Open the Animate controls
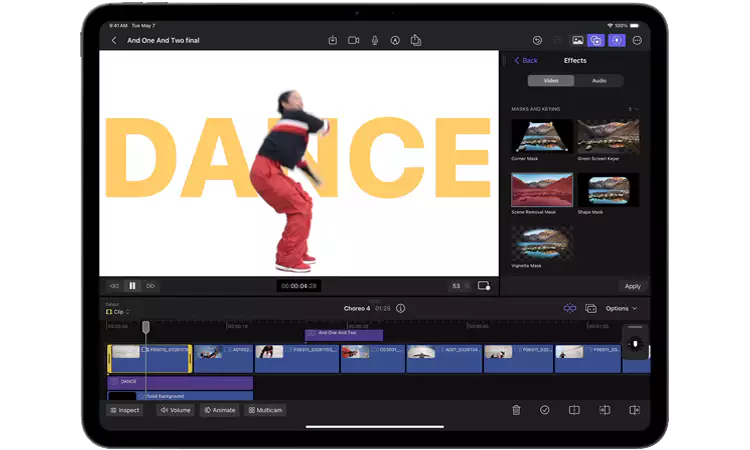The image size is (750, 450). coord(220,410)
